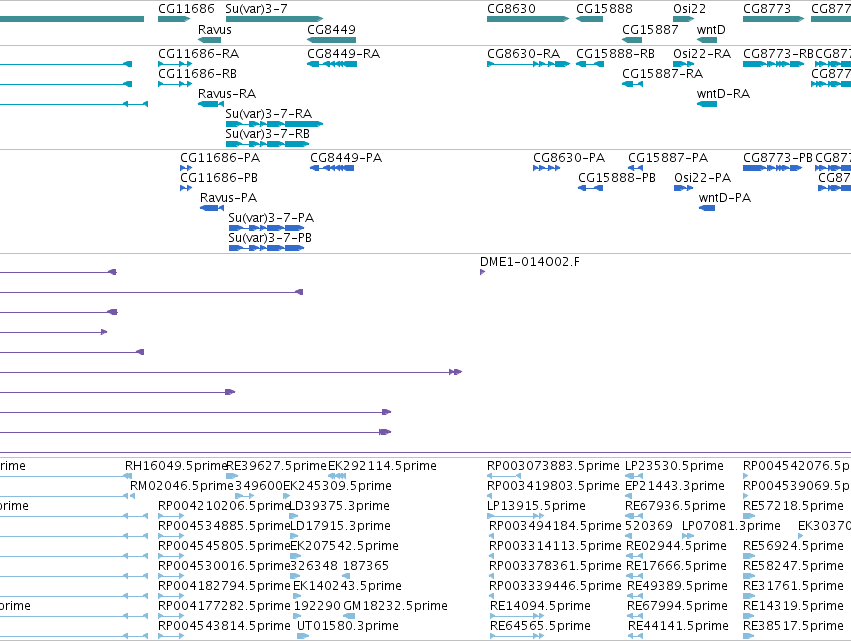Click the CG8449 gene label
This screenshot has width=851, height=641.
pyautogui.click(x=331, y=29)
